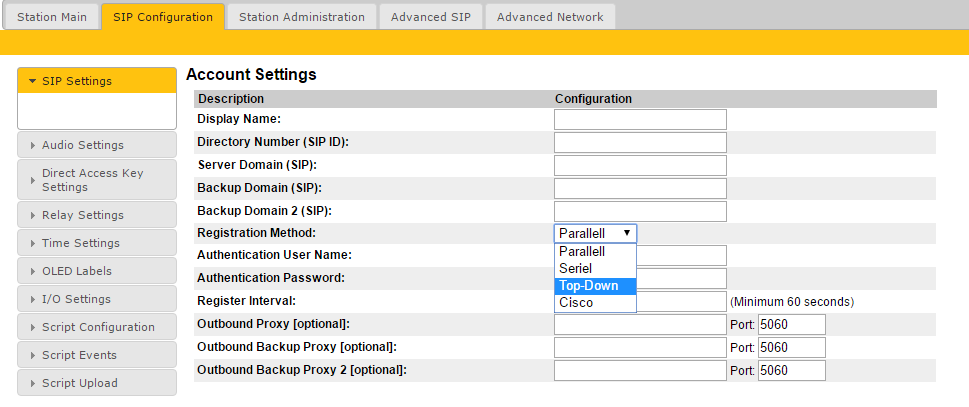Expand Direct Access Key Settings
The image size is (969, 407).
pos(97,180)
